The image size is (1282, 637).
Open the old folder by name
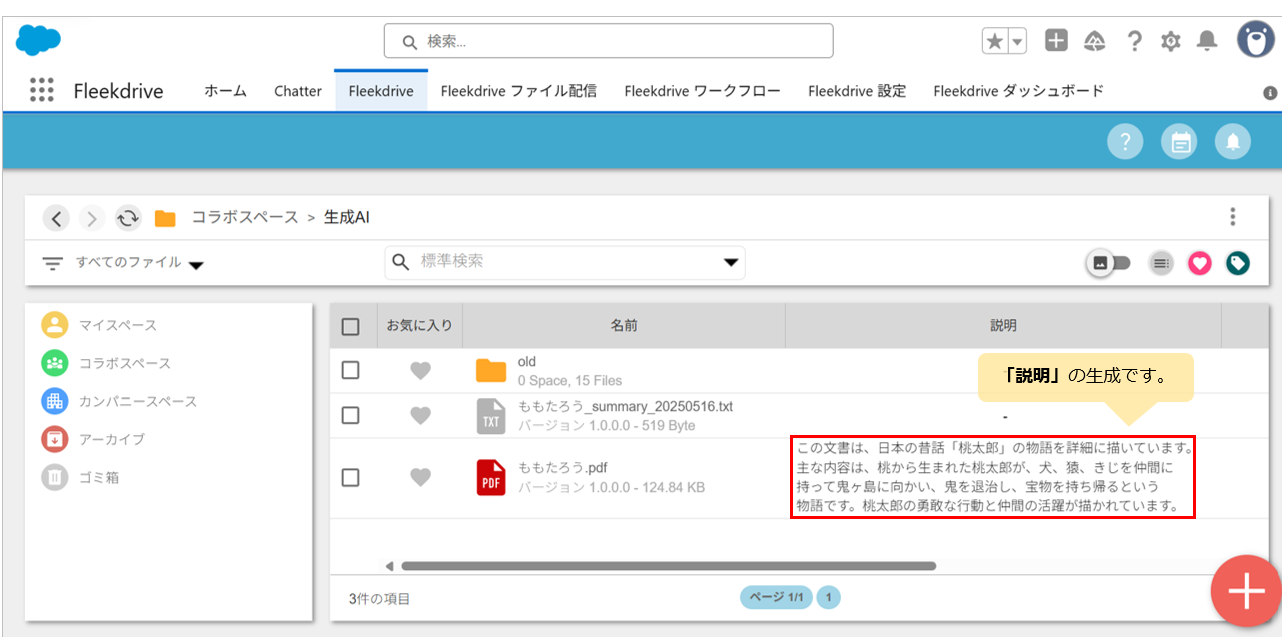527,361
